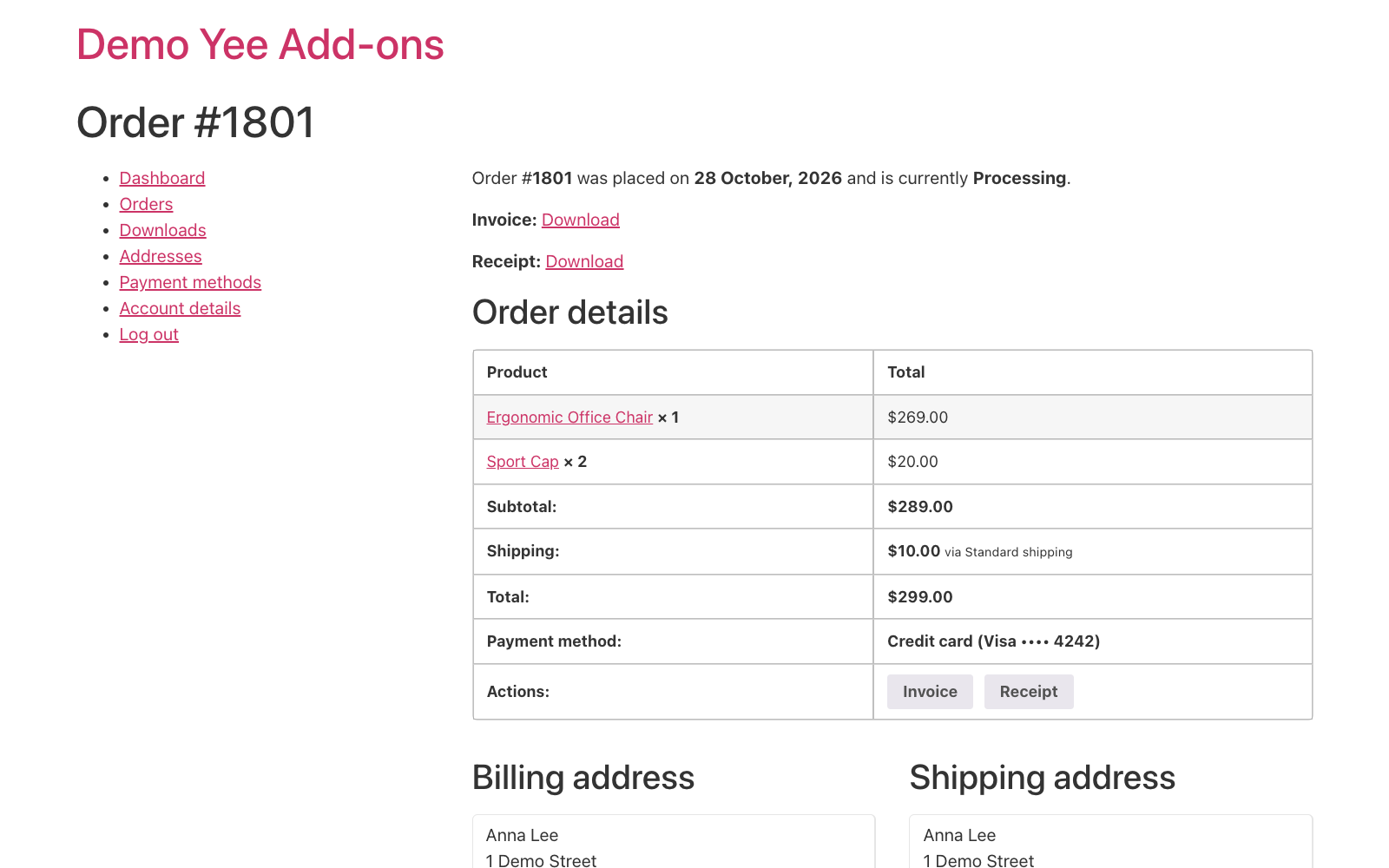Open the Sport Cap product link
The height and width of the screenshot is (868, 1389).
coord(523,462)
